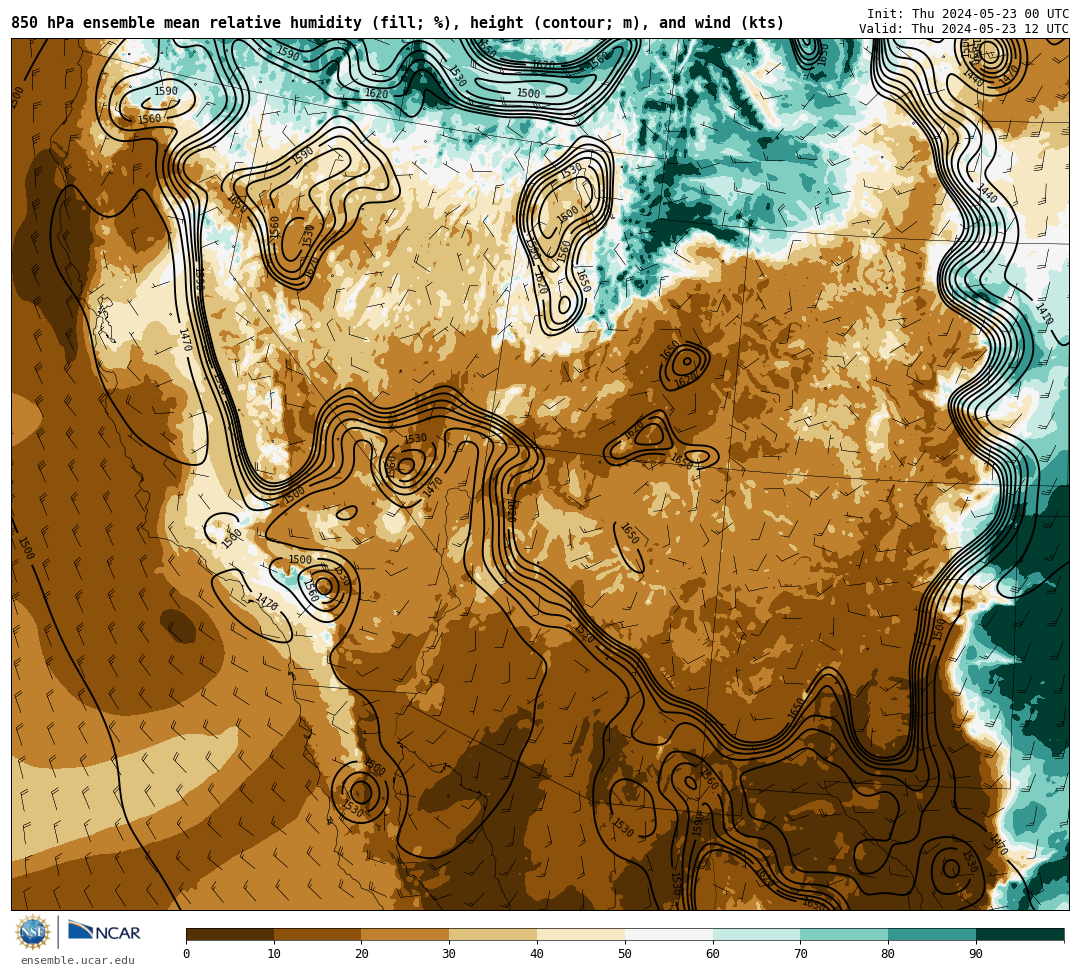The image size is (1080, 973).
Task: Click the colorbar tick label 30
Action: click(450, 954)
